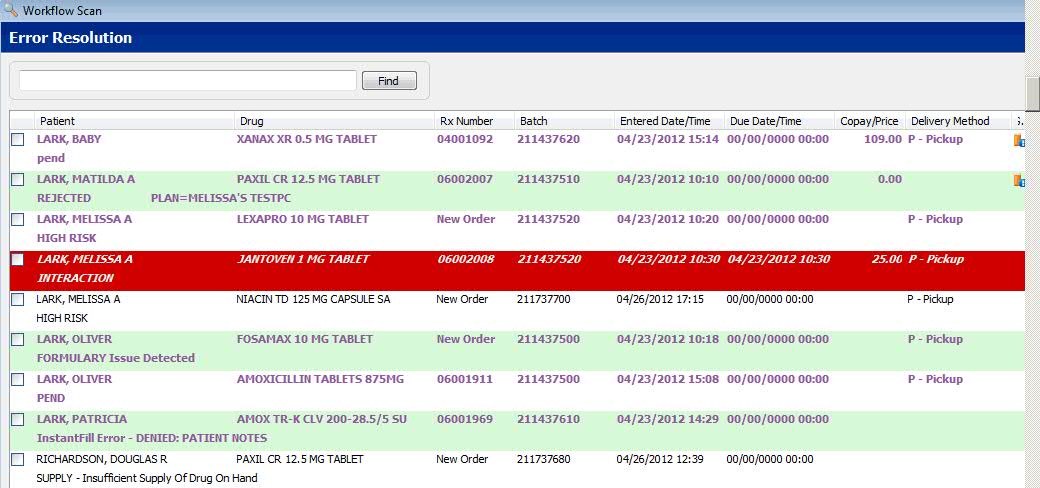
Task: Click status icon on first PAXIL CR row
Action: (x=1019, y=180)
